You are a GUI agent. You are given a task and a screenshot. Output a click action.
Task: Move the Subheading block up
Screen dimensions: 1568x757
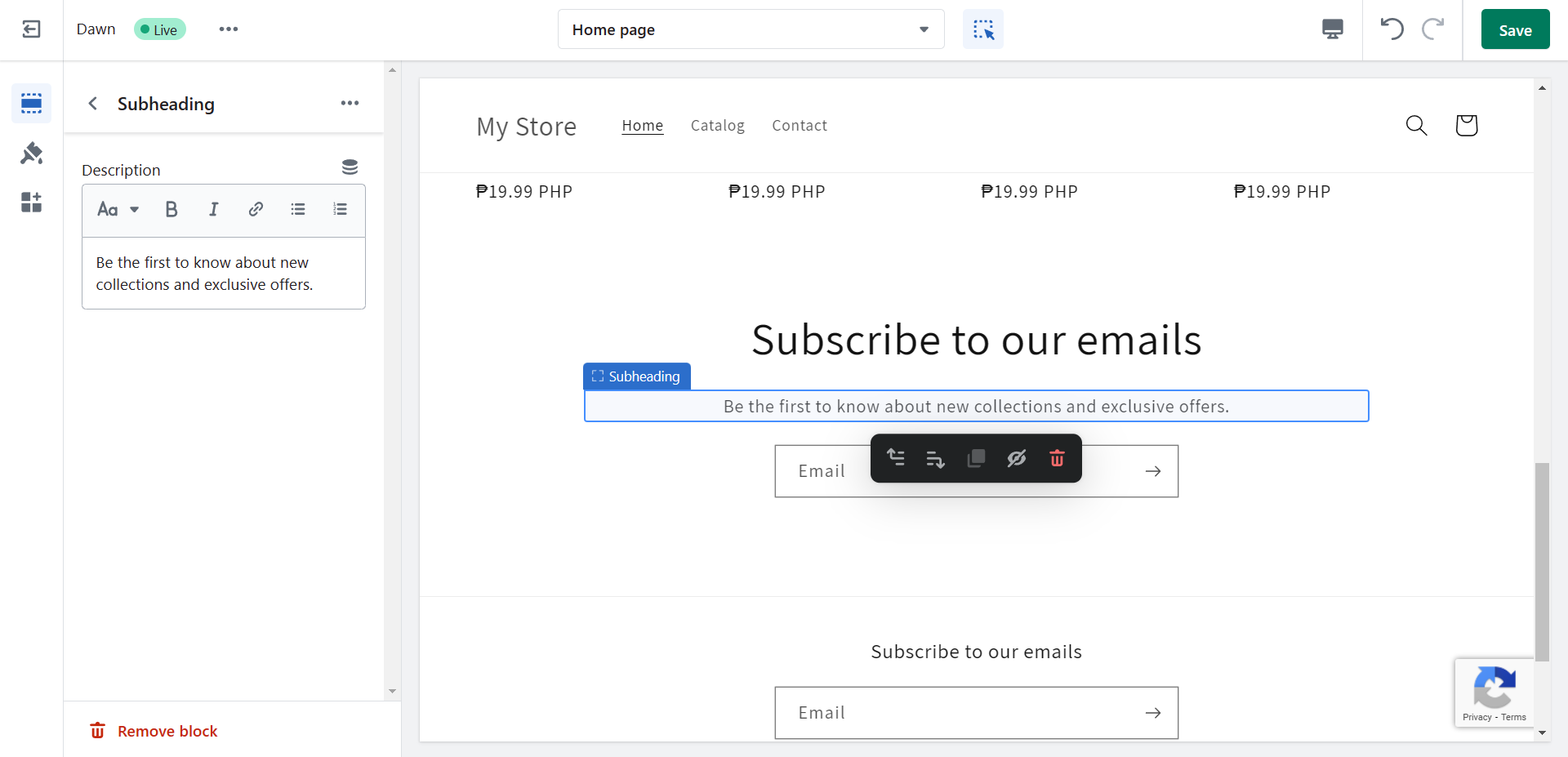[896, 458]
